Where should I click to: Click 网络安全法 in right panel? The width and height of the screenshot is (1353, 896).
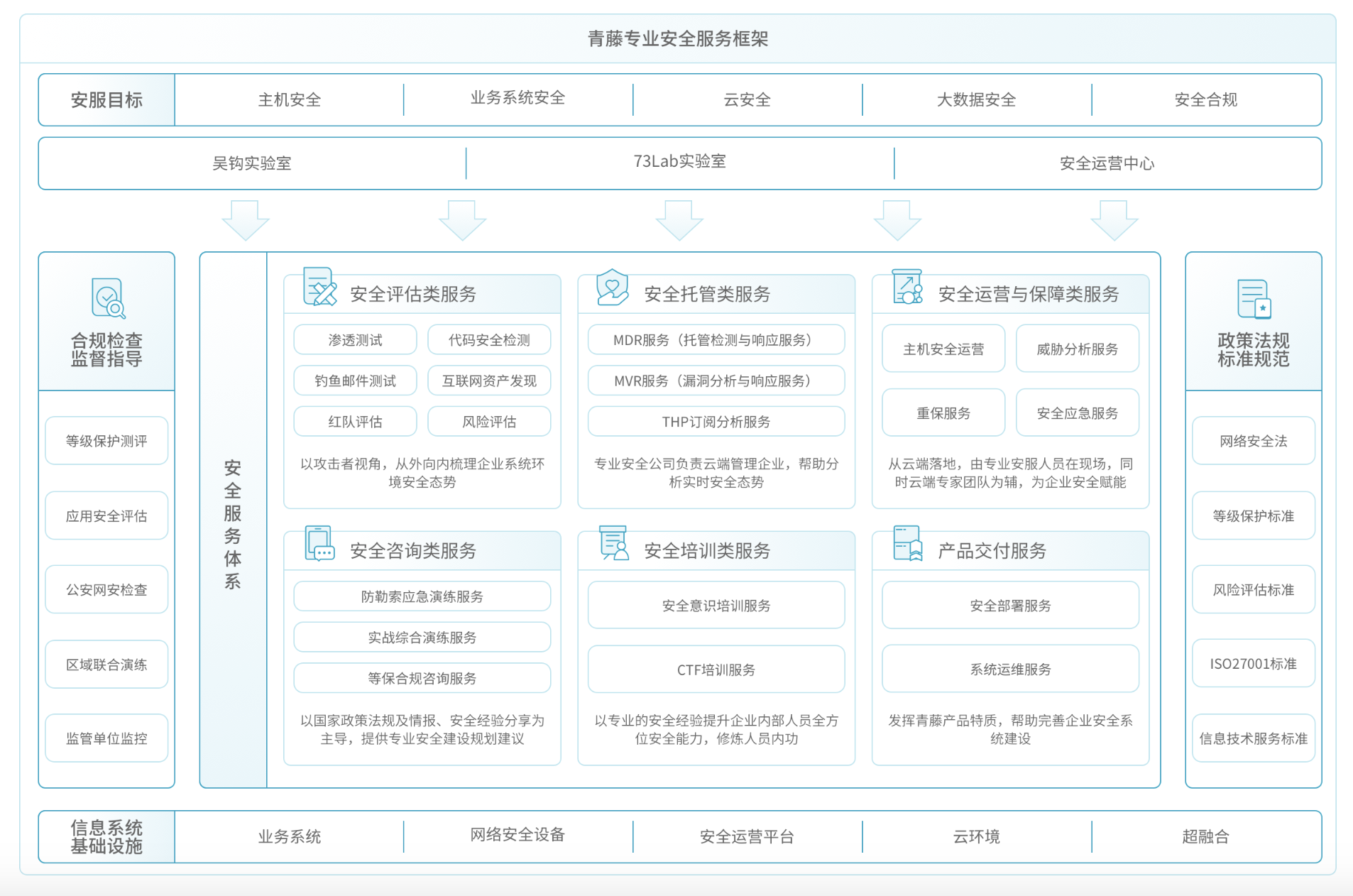click(1254, 441)
